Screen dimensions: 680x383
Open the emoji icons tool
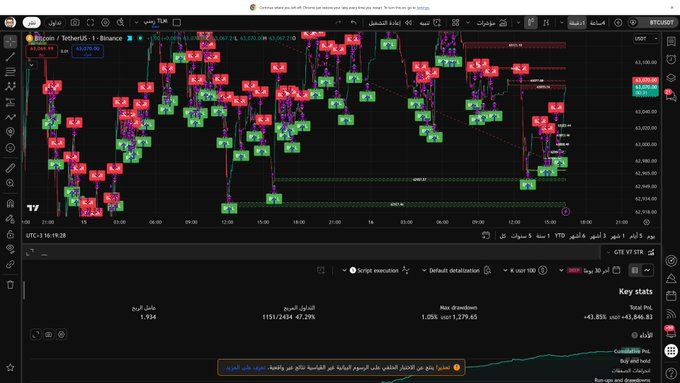click(10, 148)
